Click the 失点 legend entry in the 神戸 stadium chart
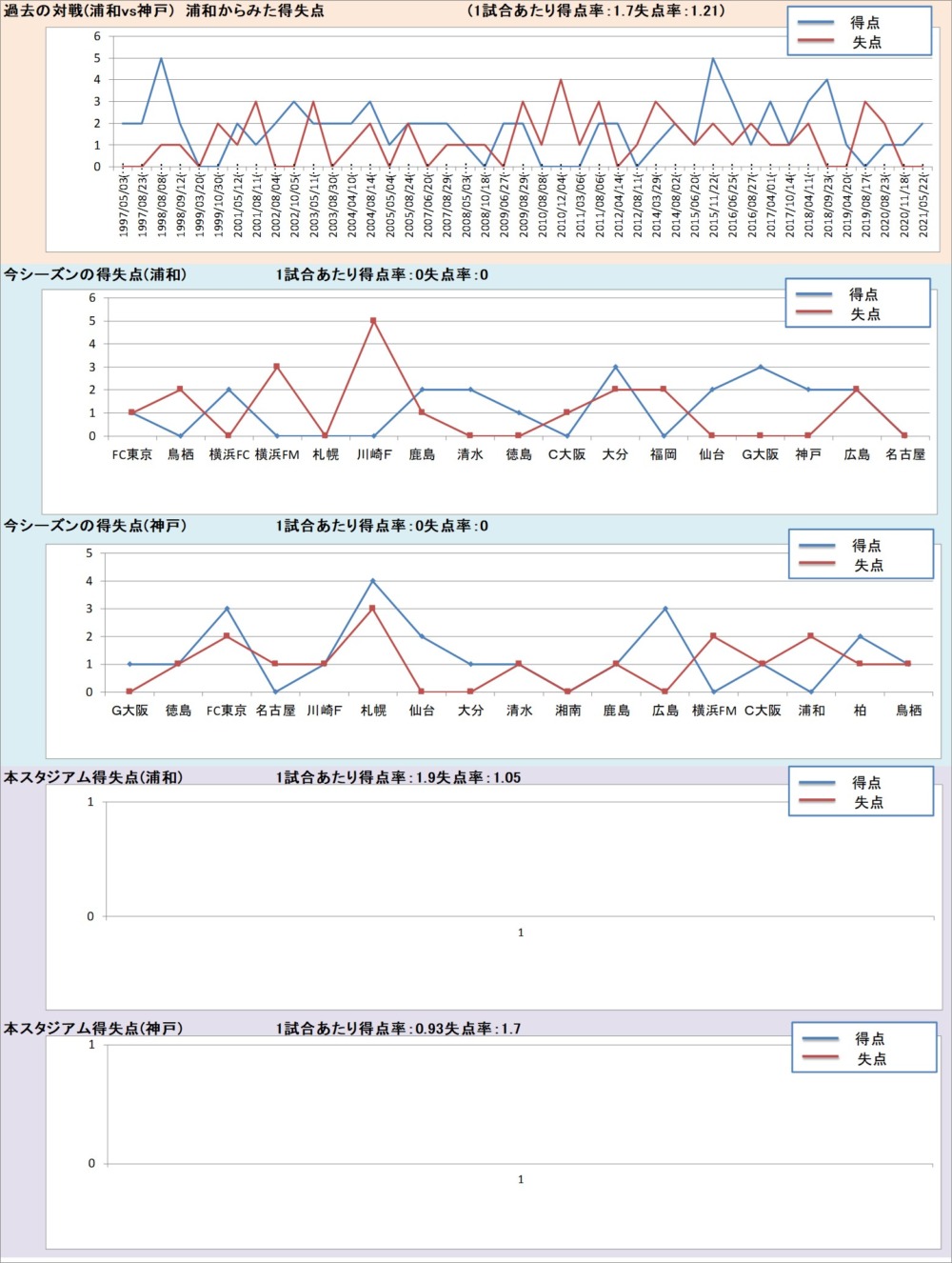The height and width of the screenshot is (1263, 952). 870,1058
